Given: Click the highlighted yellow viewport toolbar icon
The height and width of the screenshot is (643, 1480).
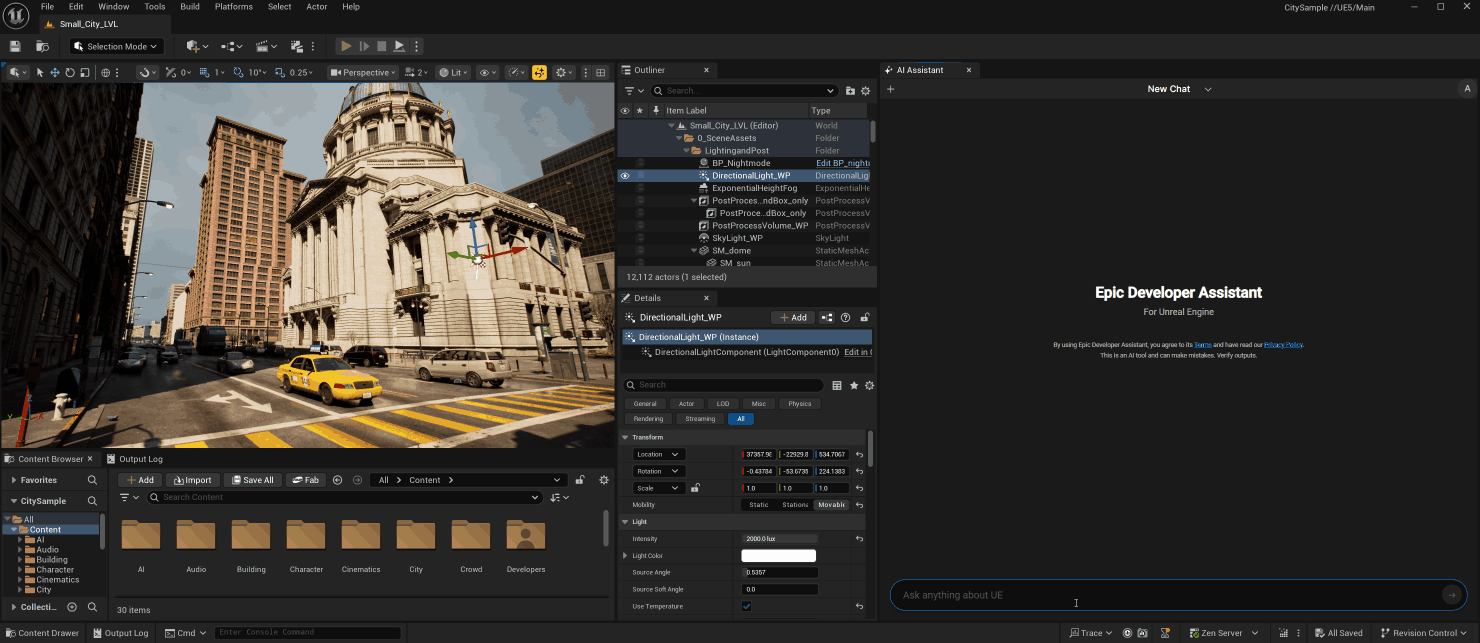Looking at the screenshot, I should point(539,73).
